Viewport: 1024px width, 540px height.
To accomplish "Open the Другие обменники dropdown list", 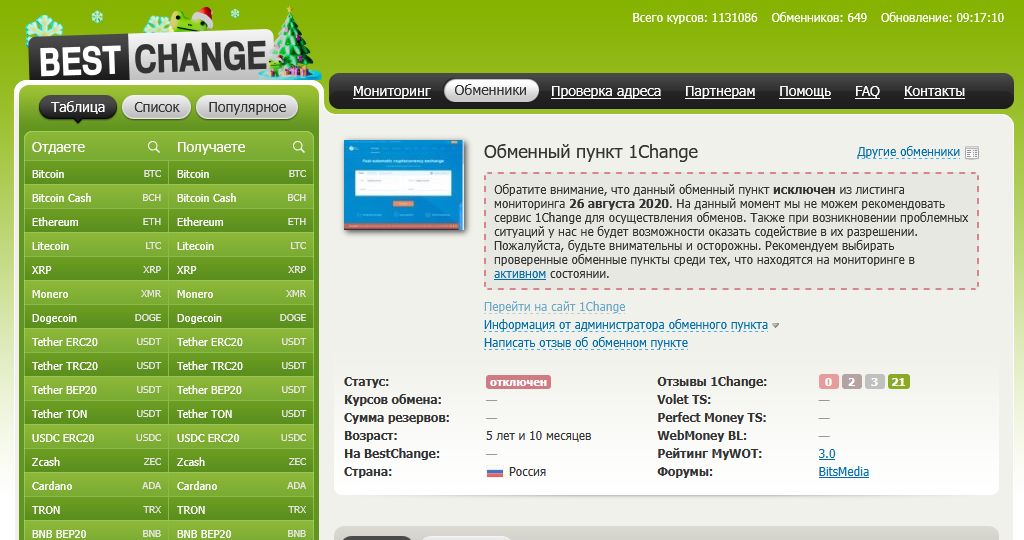I will (x=908, y=152).
